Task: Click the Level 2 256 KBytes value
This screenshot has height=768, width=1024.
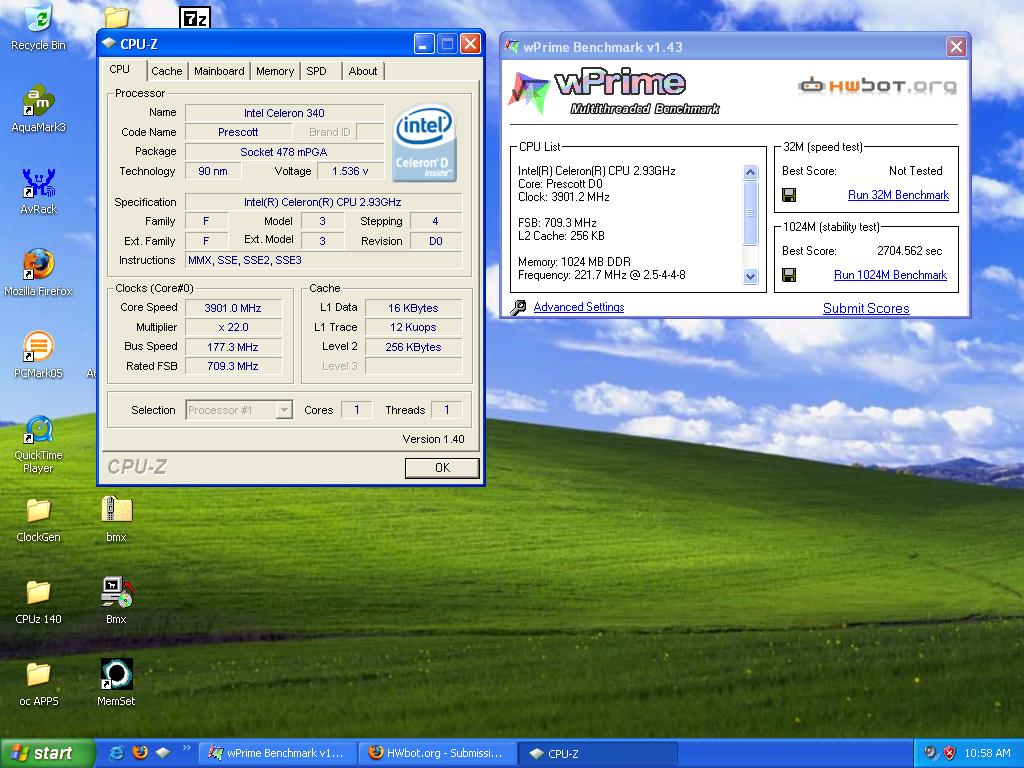Action: (x=413, y=347)
